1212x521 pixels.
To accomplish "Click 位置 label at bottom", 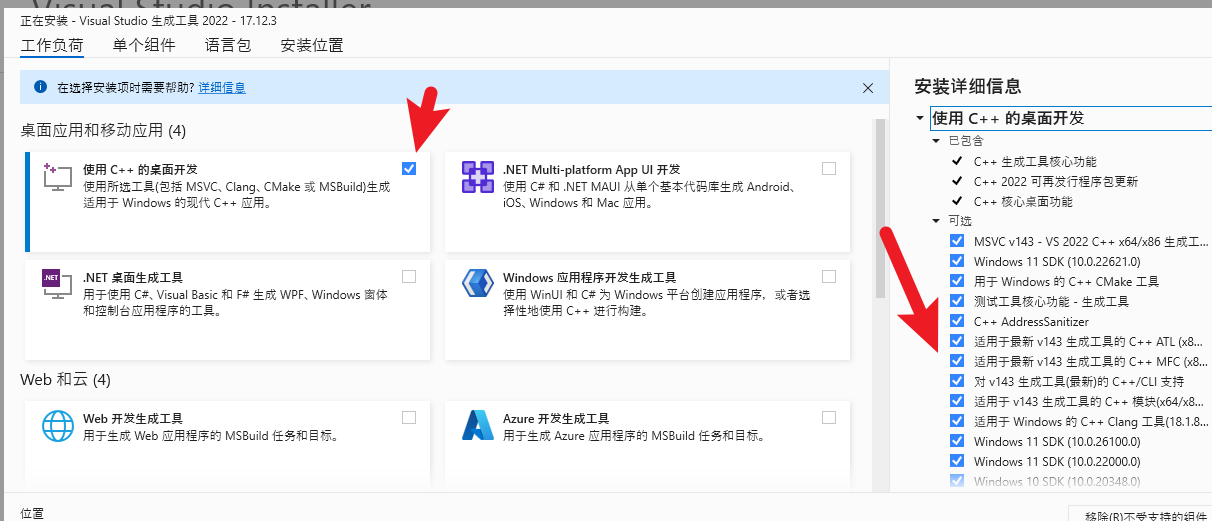I will [31, 513].
